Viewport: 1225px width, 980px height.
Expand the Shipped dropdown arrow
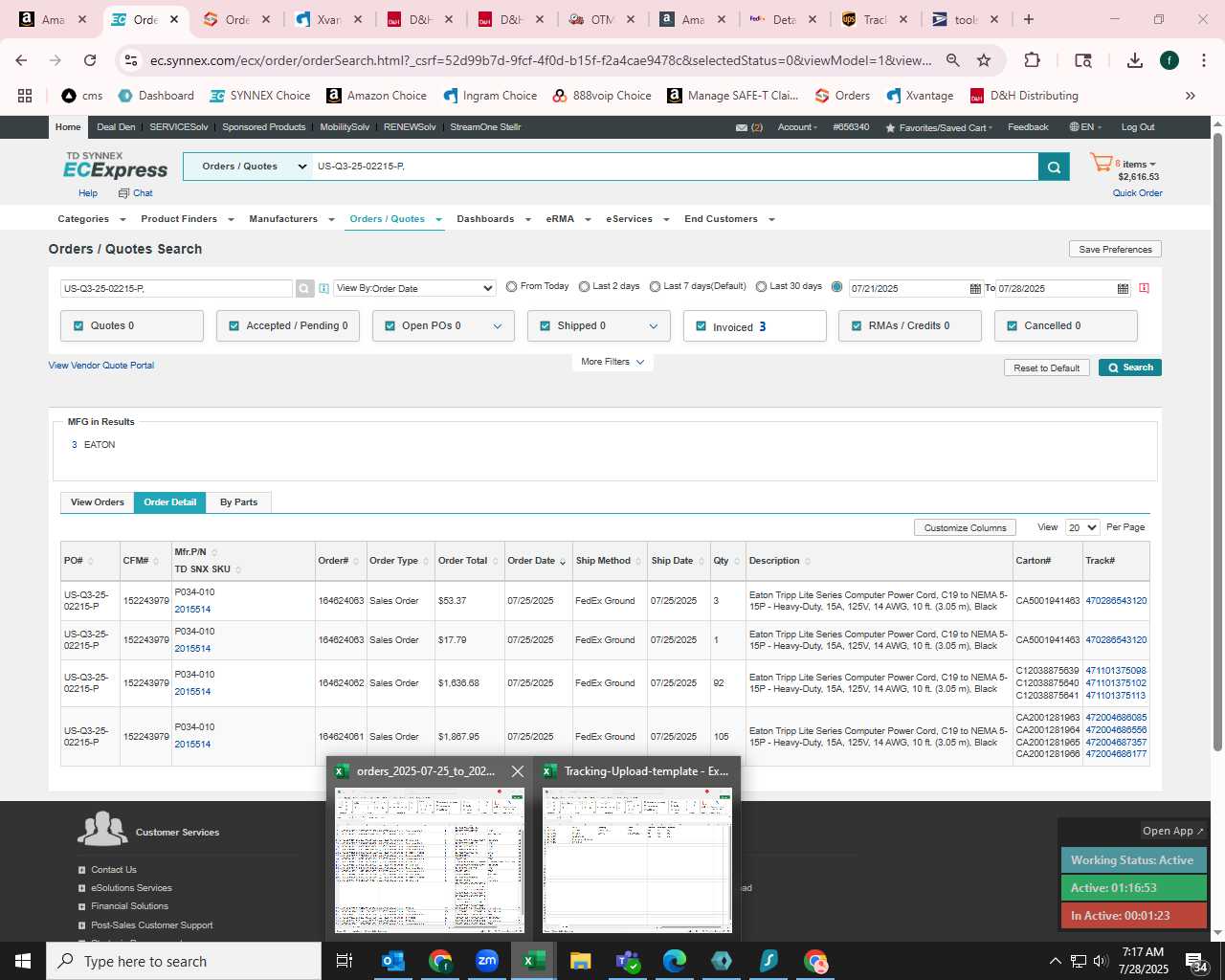click(x=654, y=326)
